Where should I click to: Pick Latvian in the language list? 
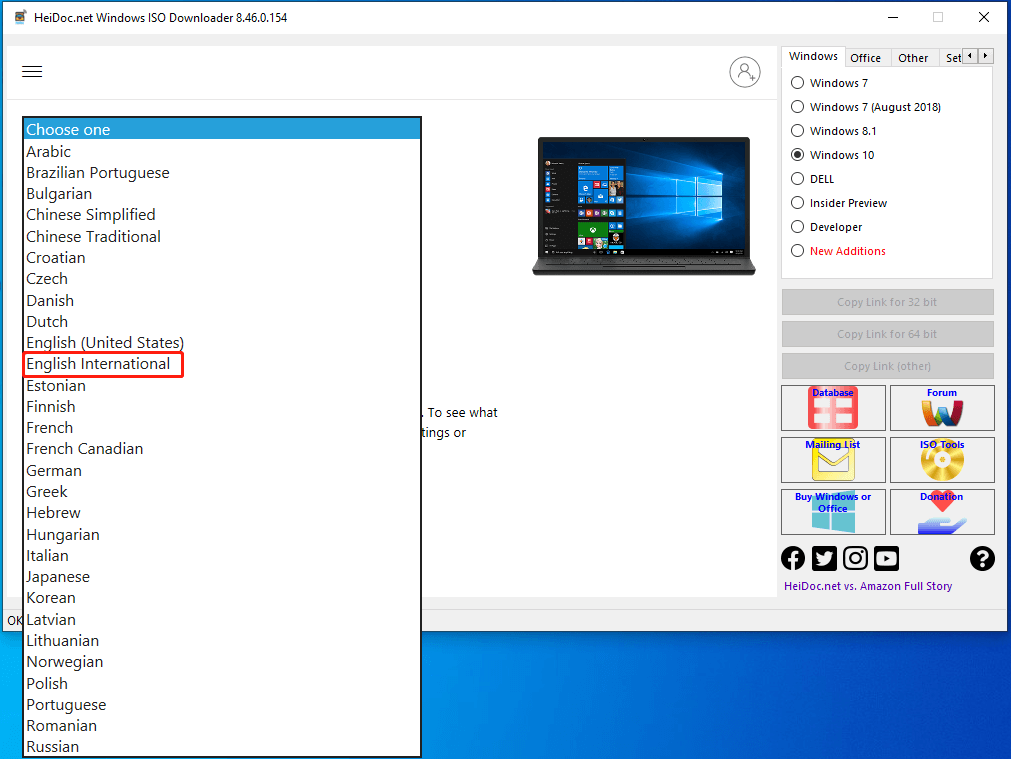click(x=222, y=620)
